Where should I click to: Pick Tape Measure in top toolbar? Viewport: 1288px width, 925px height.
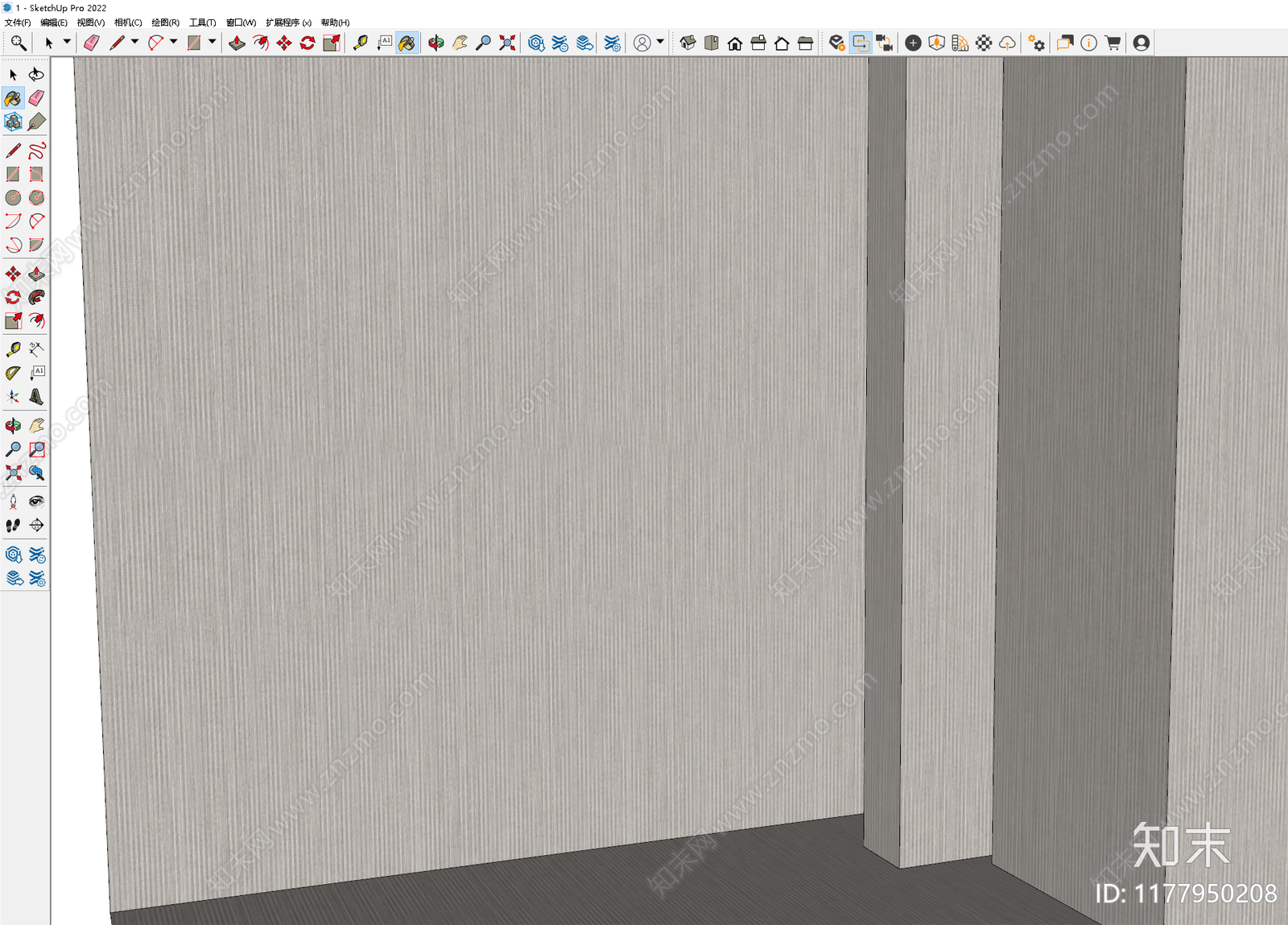(360, 43)
